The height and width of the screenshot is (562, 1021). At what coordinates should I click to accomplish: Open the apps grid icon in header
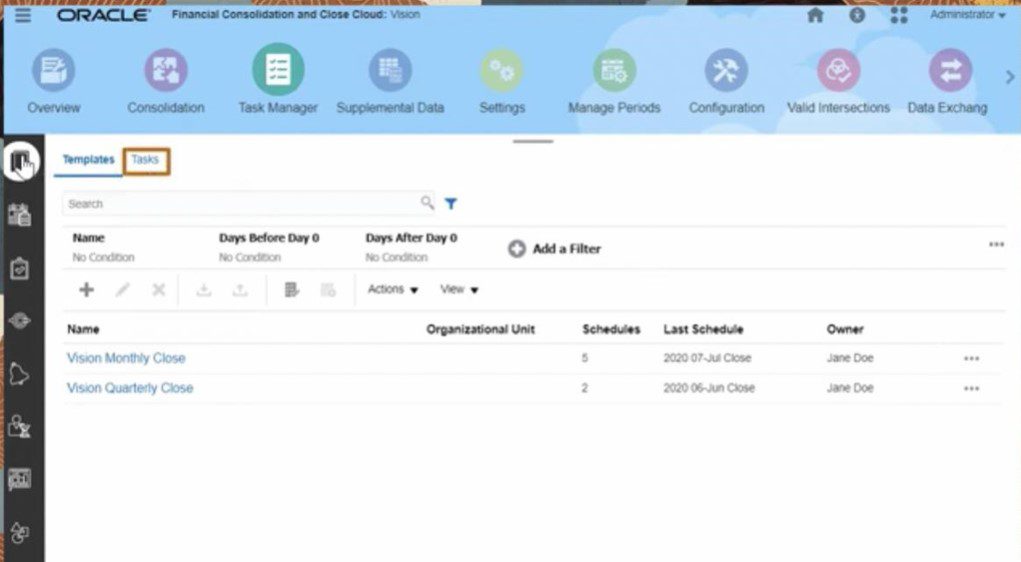click(899, 14)
